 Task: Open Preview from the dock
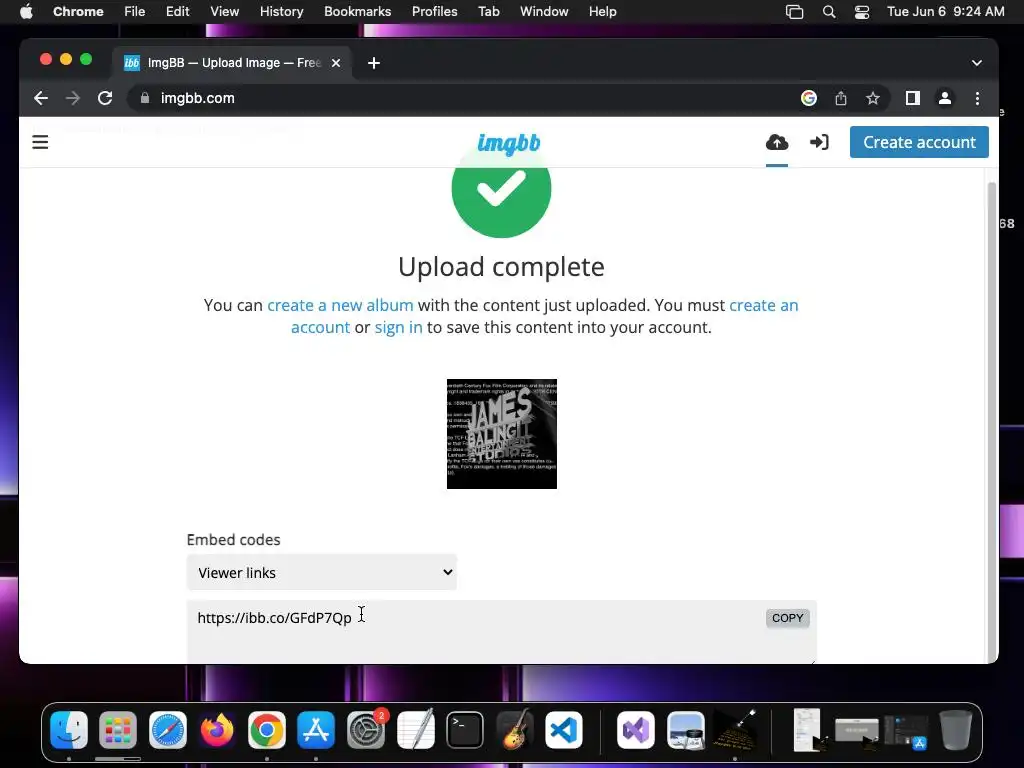pyautogui.click(x=685, y=729)
